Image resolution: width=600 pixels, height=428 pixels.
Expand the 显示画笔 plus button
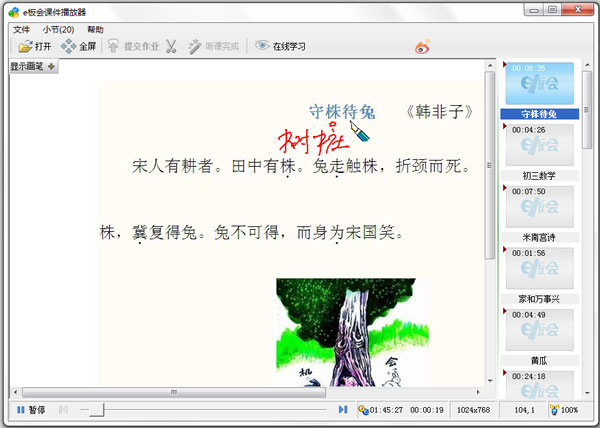pos(51,66)
